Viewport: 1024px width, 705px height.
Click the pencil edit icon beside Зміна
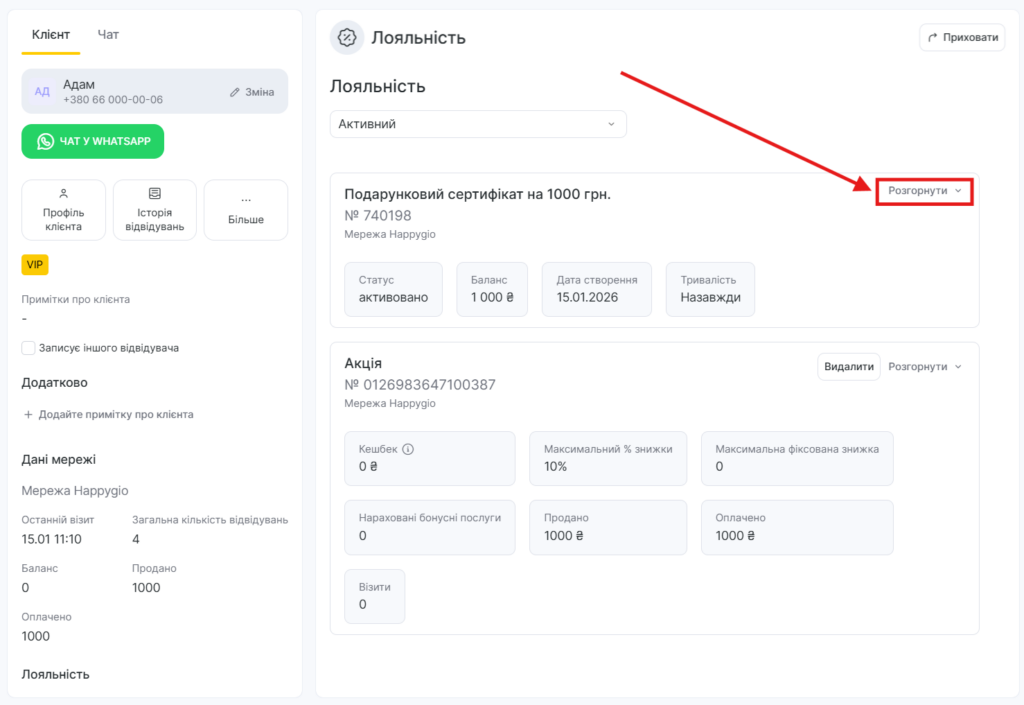point(235,92)
